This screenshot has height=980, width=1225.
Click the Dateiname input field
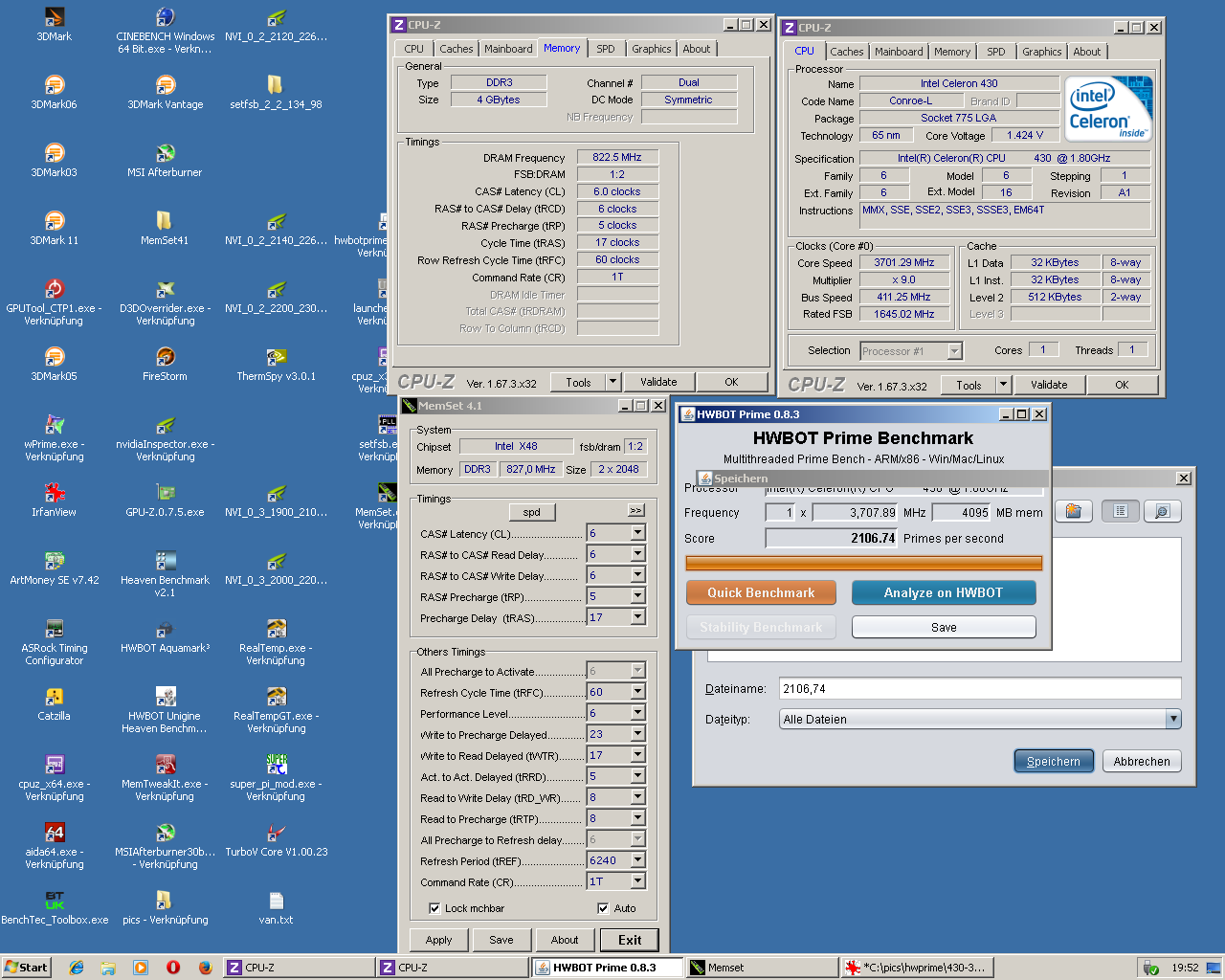click(x=980, y=688)
